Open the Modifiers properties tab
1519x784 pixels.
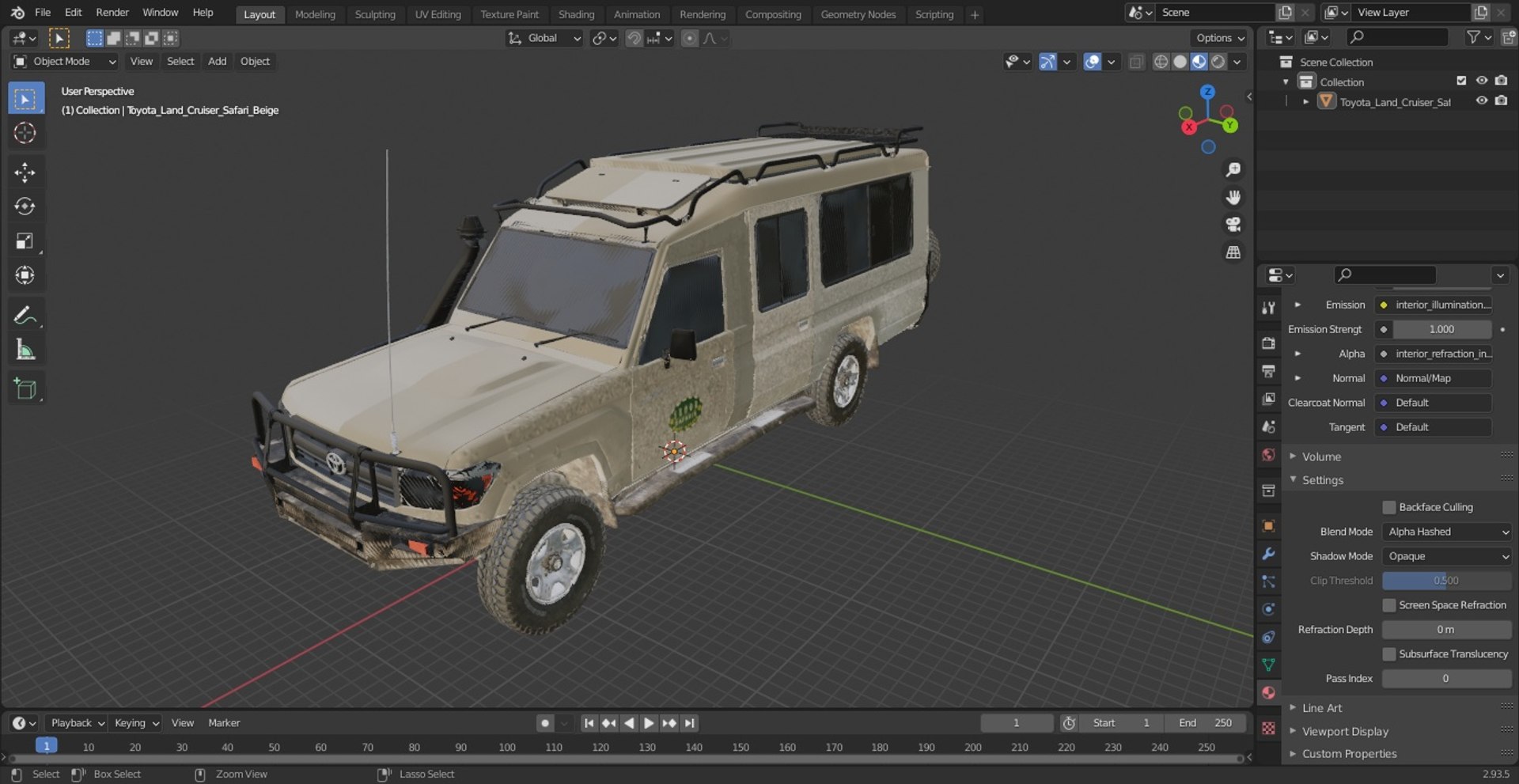tap(1268, 554)
